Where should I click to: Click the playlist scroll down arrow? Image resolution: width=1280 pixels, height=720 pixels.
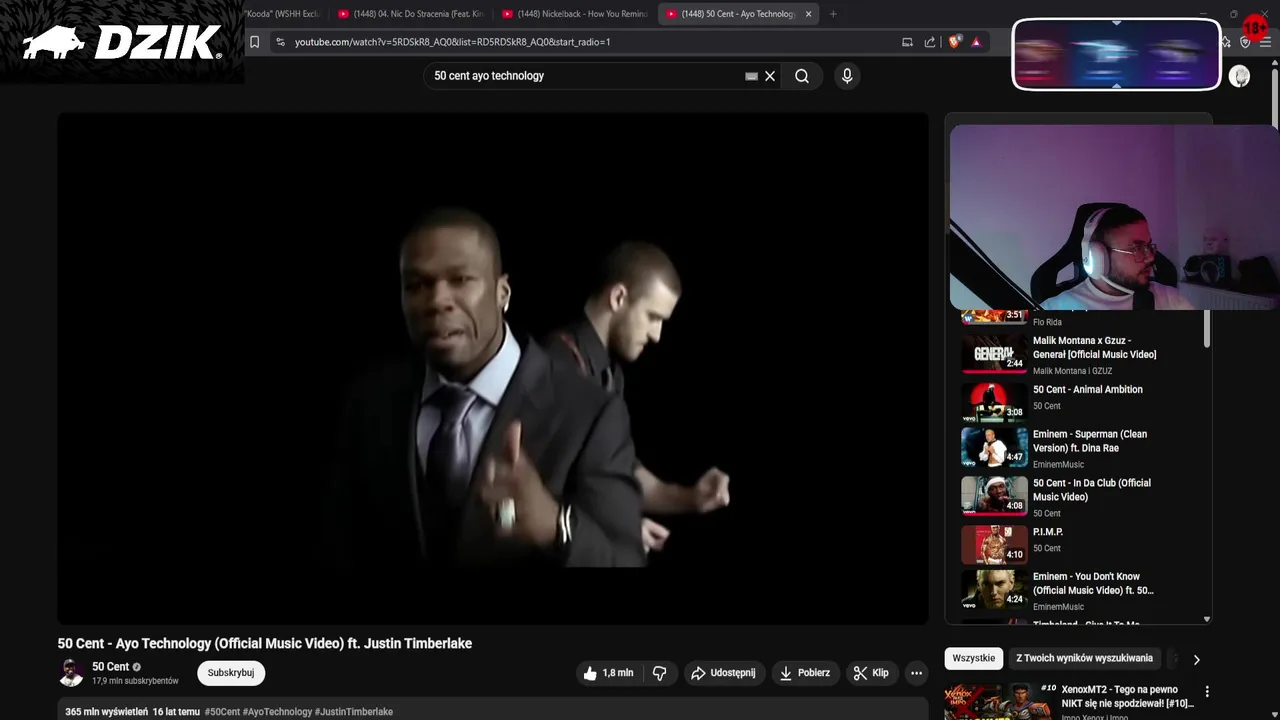pos(1207,619)
